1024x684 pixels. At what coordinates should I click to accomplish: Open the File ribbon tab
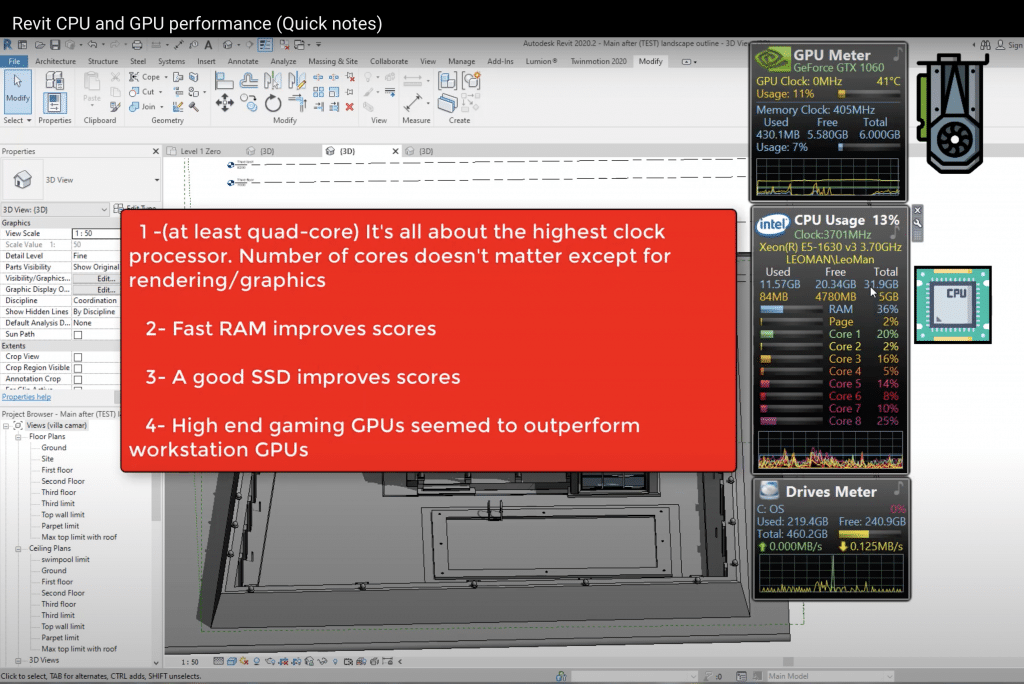pyautogui.click(x=14, y=61)
